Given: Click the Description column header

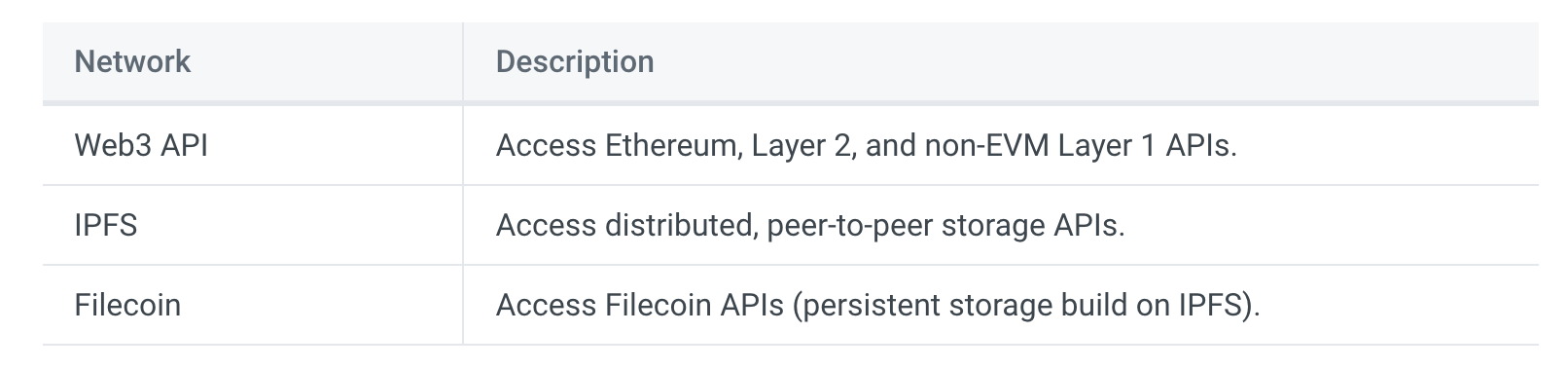Looking at the screenshot, I should 575,61.
